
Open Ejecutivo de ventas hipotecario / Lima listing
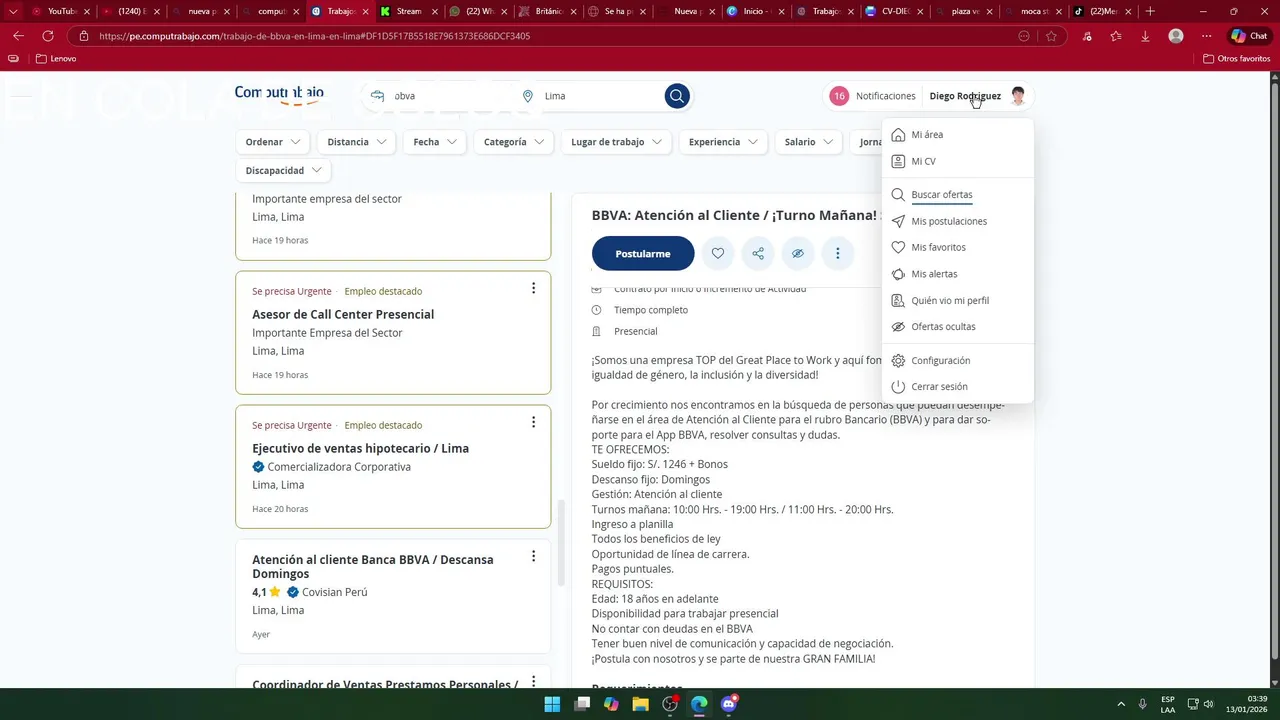(x=360, y=448)
